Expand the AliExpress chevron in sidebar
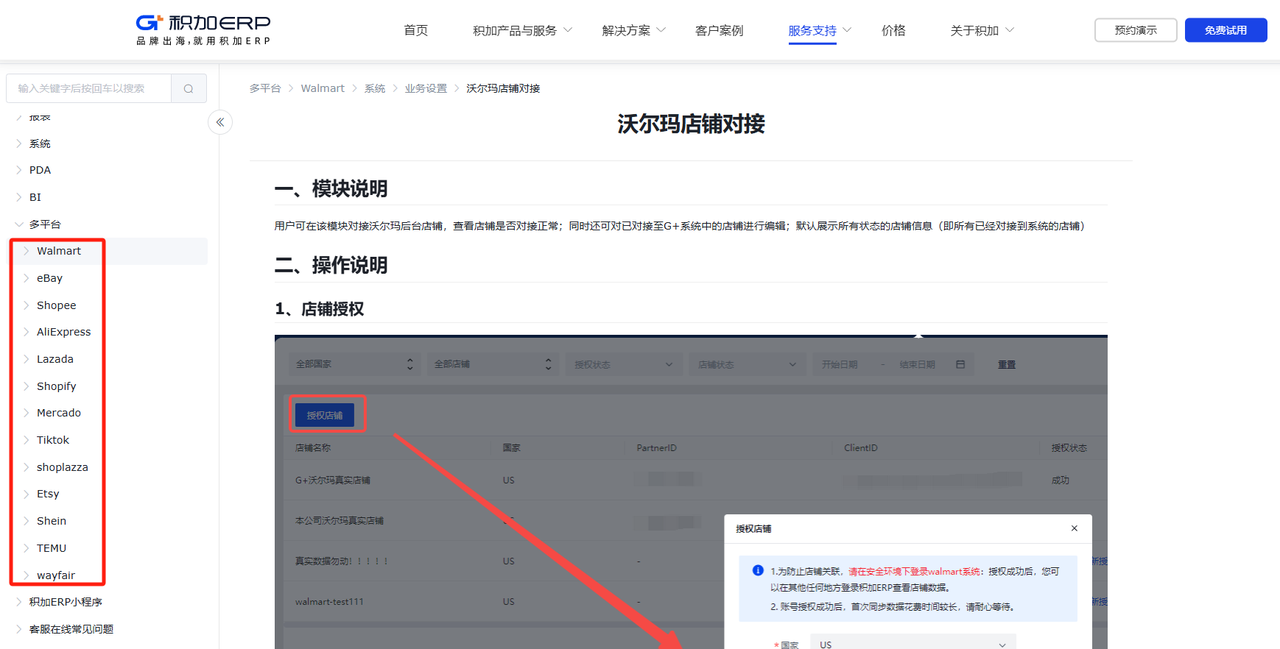Image resolution: width=1280 pixels, height=649 pixels. (x=27, y=332)
